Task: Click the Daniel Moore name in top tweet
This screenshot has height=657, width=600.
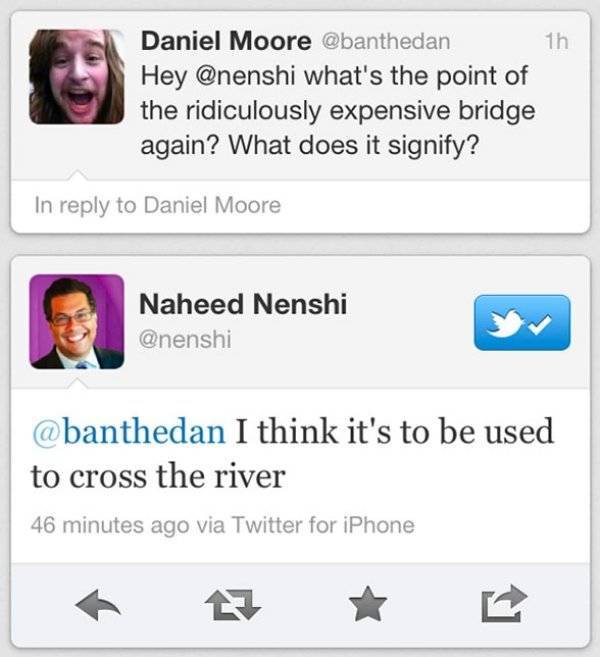Action: (x=226, y=41)
